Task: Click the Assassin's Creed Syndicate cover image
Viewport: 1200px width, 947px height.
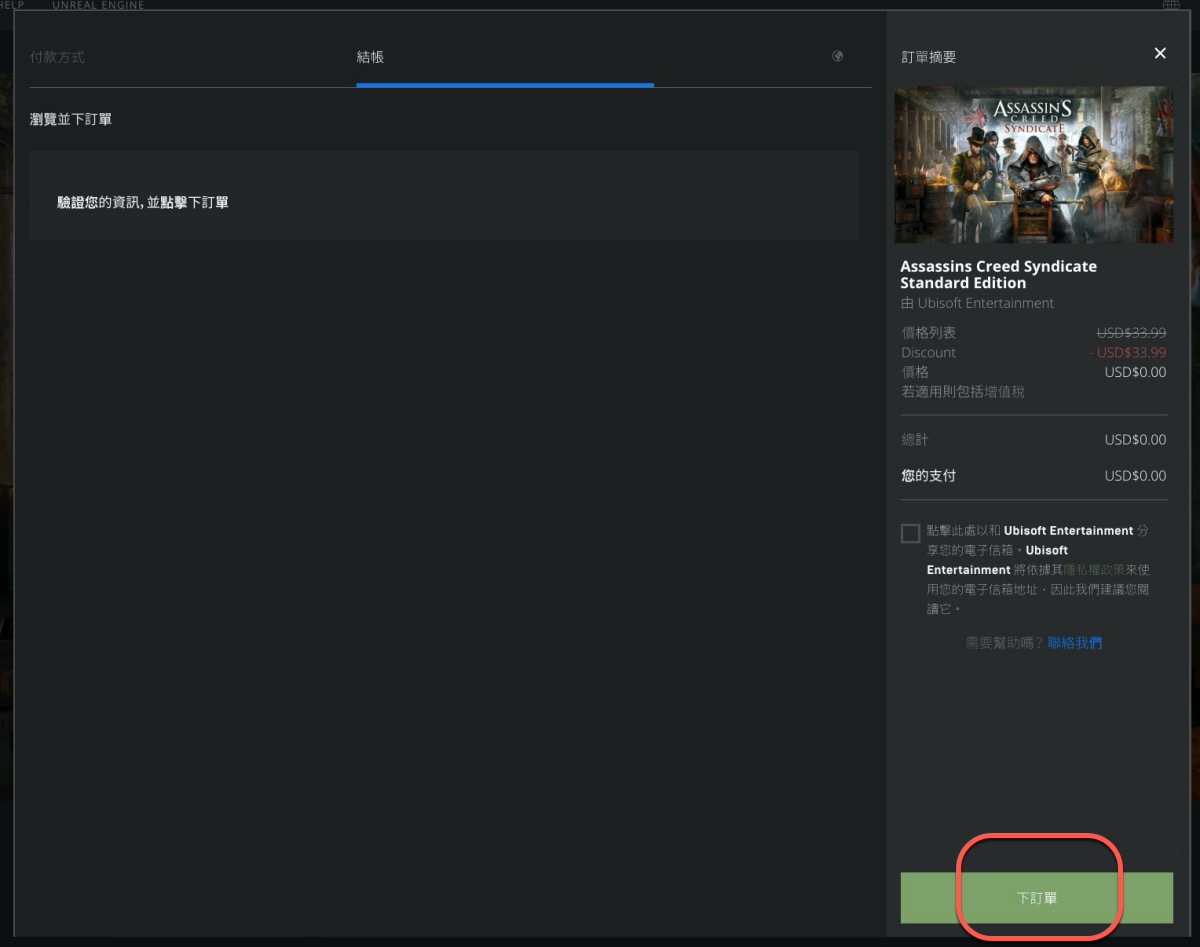Action: coord(1033,165)
